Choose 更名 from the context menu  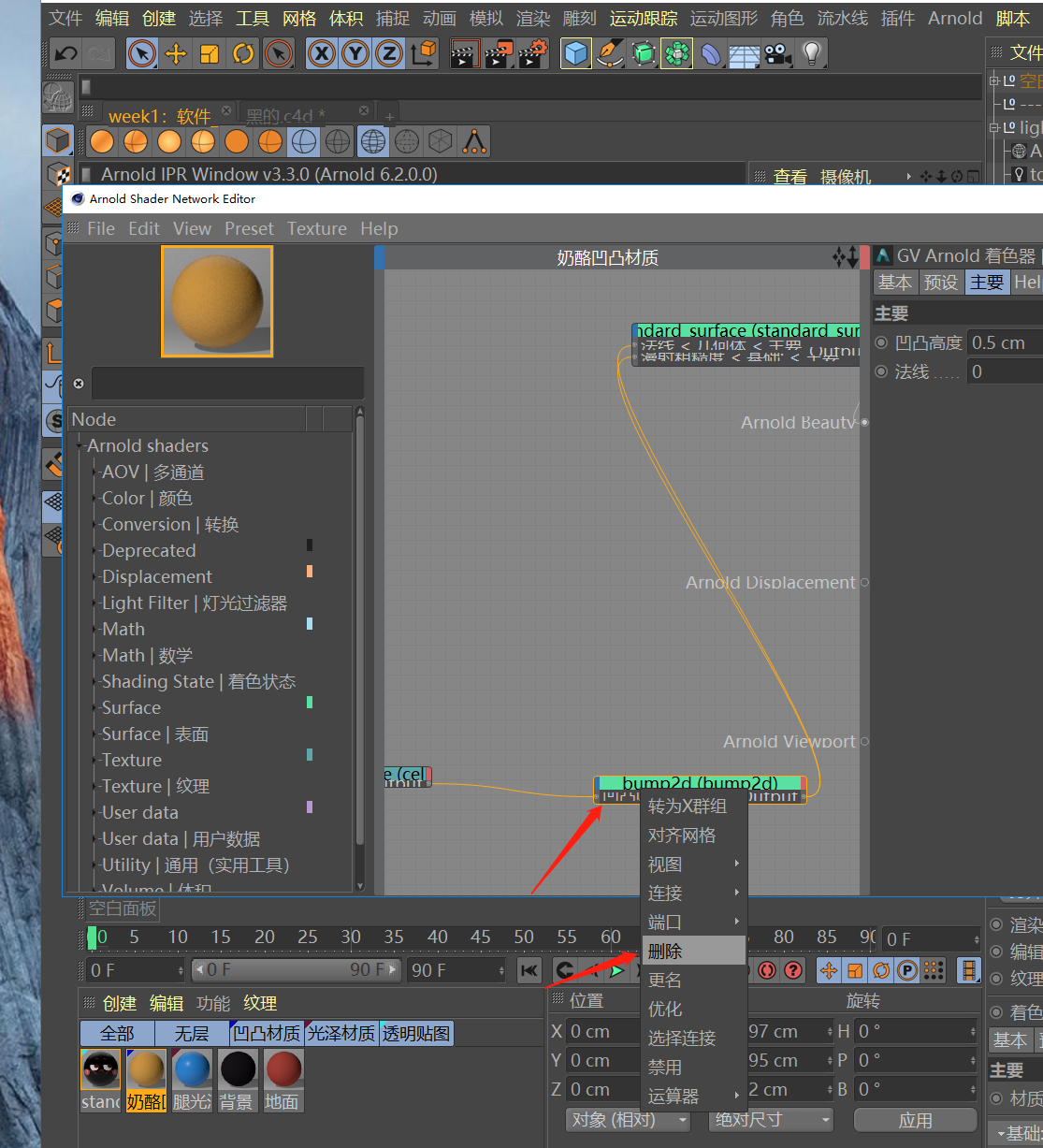[693, 980]
